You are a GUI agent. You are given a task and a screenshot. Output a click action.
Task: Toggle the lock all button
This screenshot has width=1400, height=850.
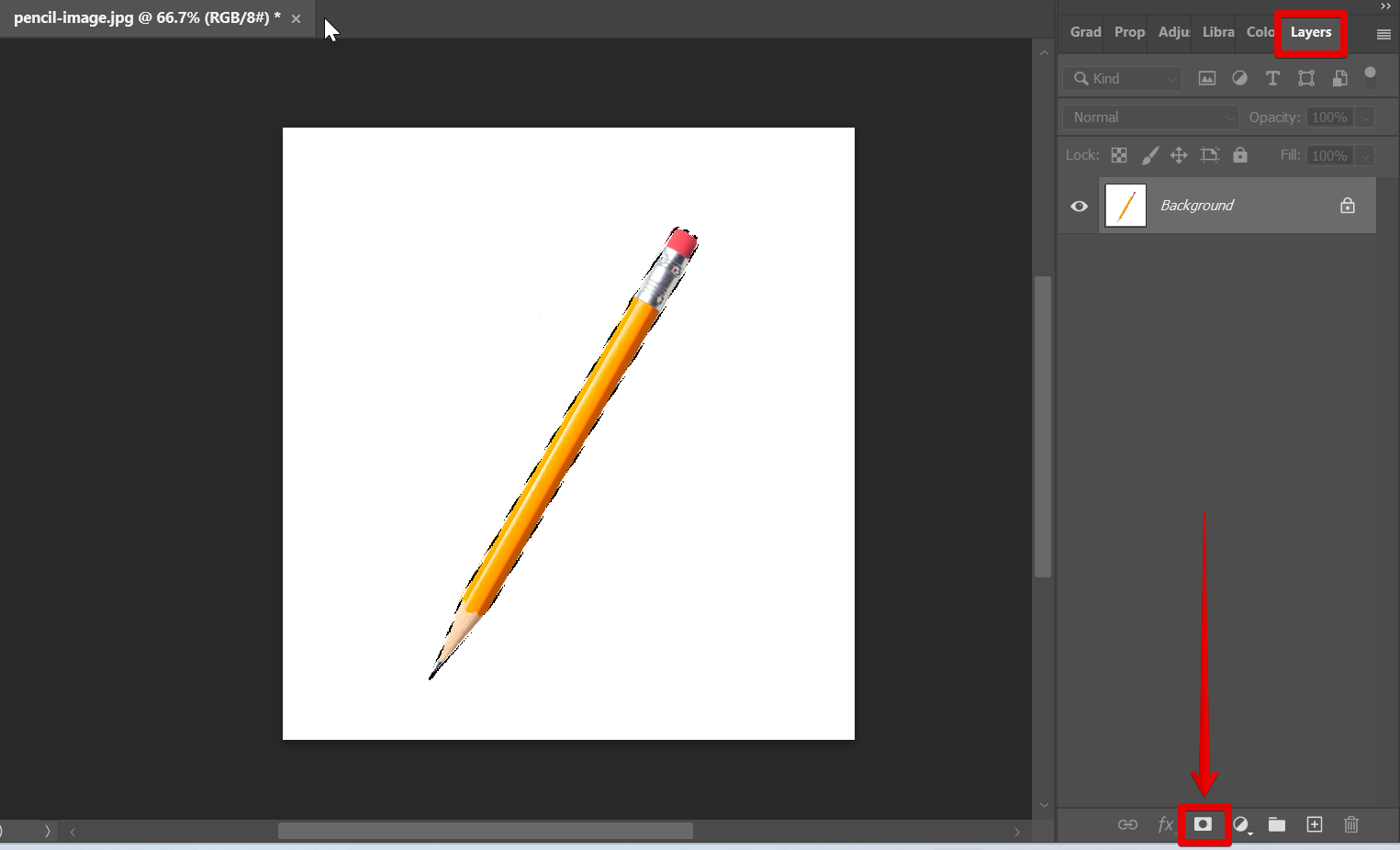coord(1240,155)
